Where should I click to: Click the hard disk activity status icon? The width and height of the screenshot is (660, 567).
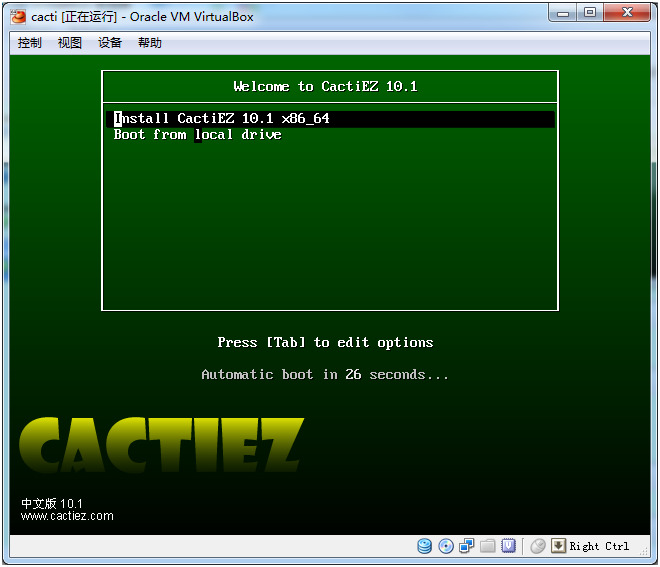pyautogui.click(x=424, y=546)
